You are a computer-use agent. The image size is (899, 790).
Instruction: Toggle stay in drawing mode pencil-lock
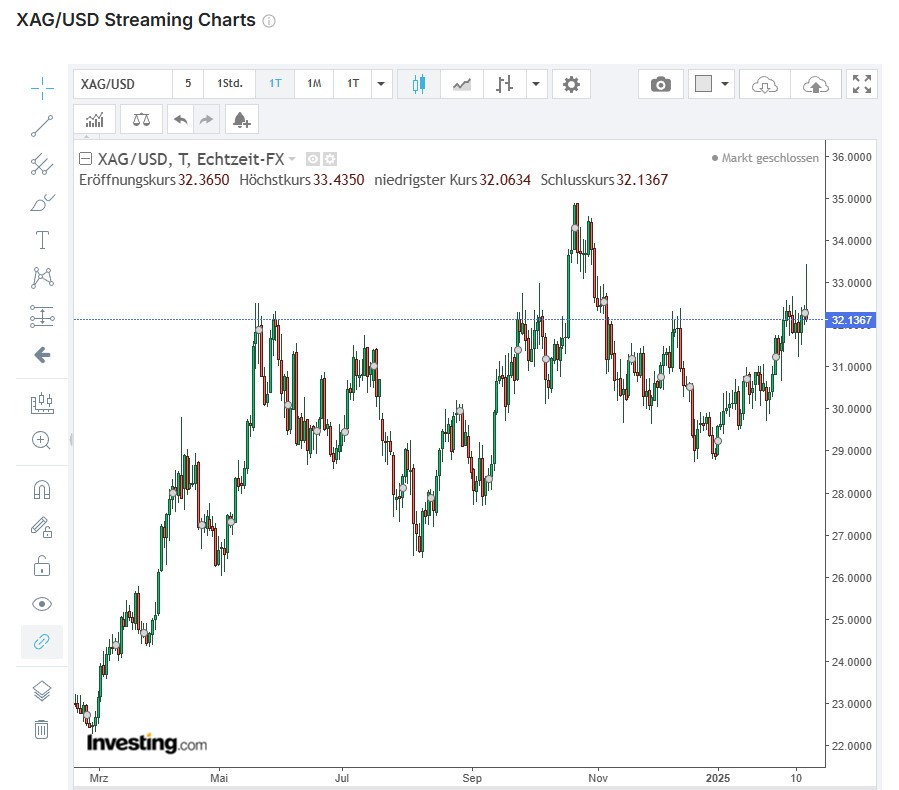click(42, 527)
